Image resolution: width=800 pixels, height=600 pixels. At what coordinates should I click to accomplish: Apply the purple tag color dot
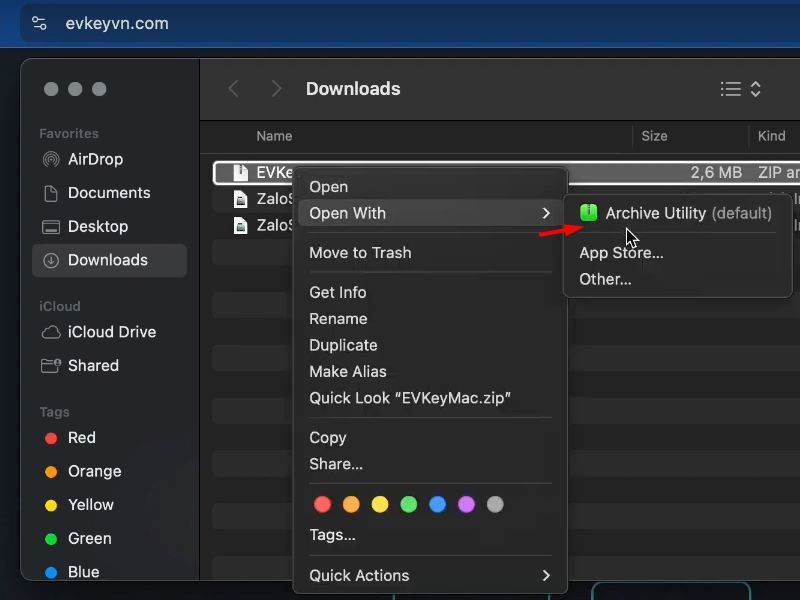466,505
